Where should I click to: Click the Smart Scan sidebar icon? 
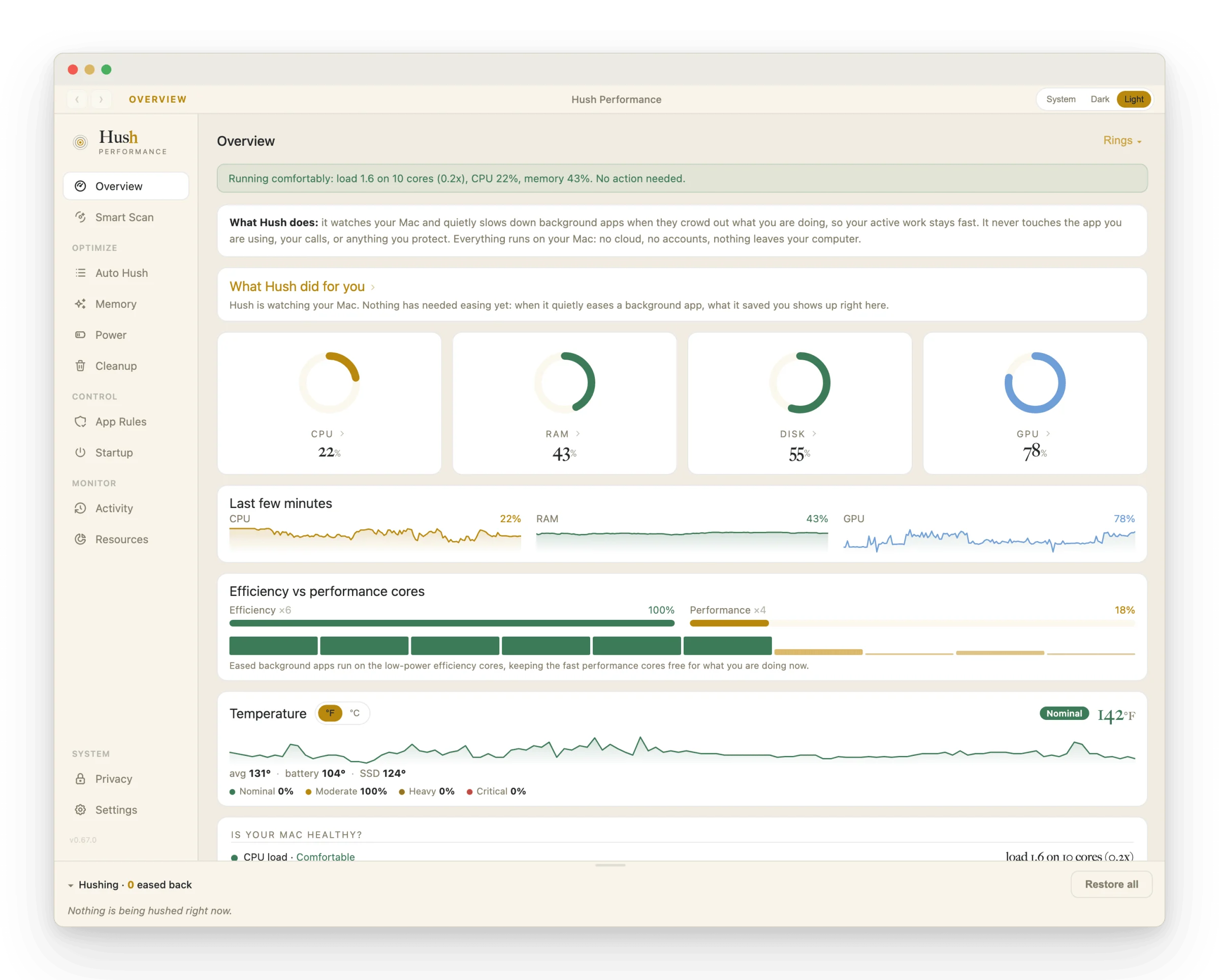click(x=80, y=217)
